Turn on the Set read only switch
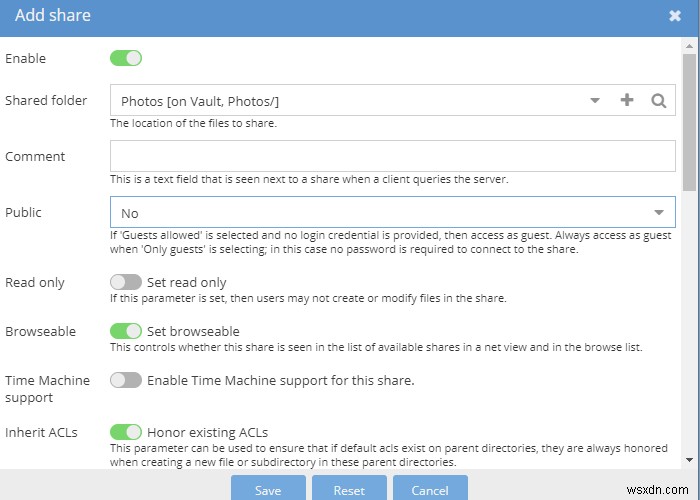700x500 pixels. (x=126, y=282)
